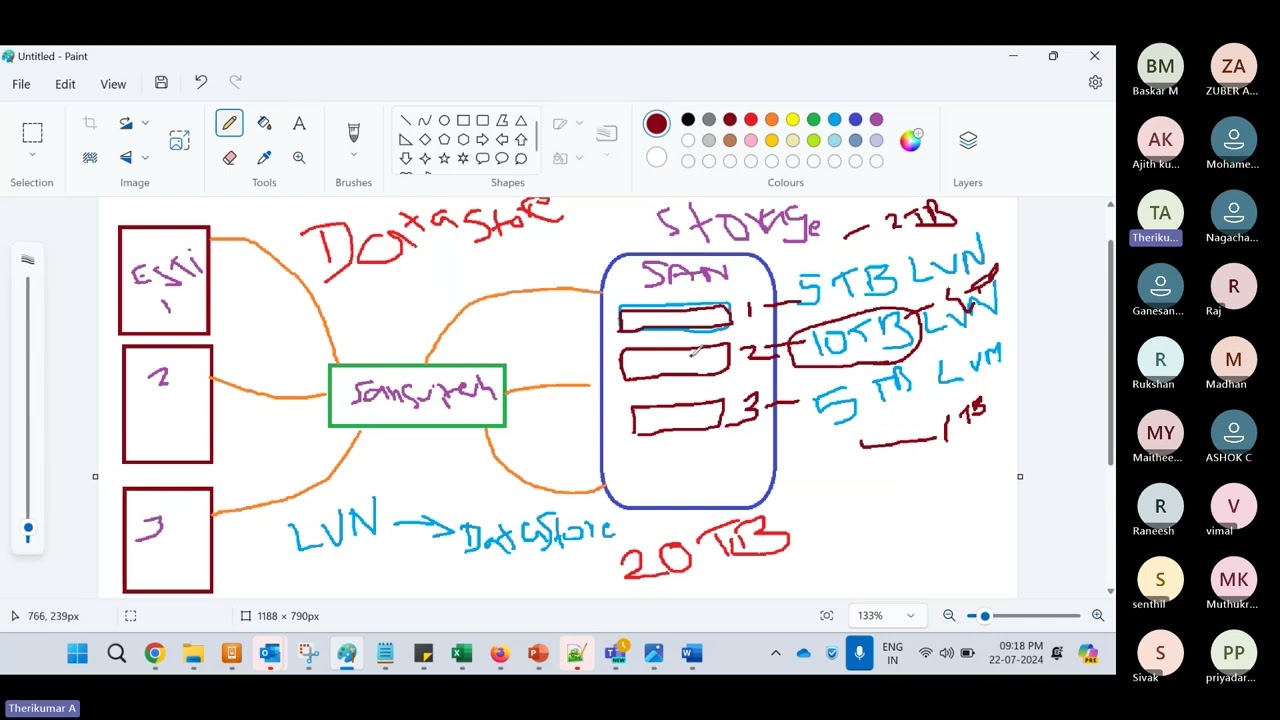This screenshot has height=720, width=1280.
Task: Pick the Diamond shape
Action: (425, 139)
